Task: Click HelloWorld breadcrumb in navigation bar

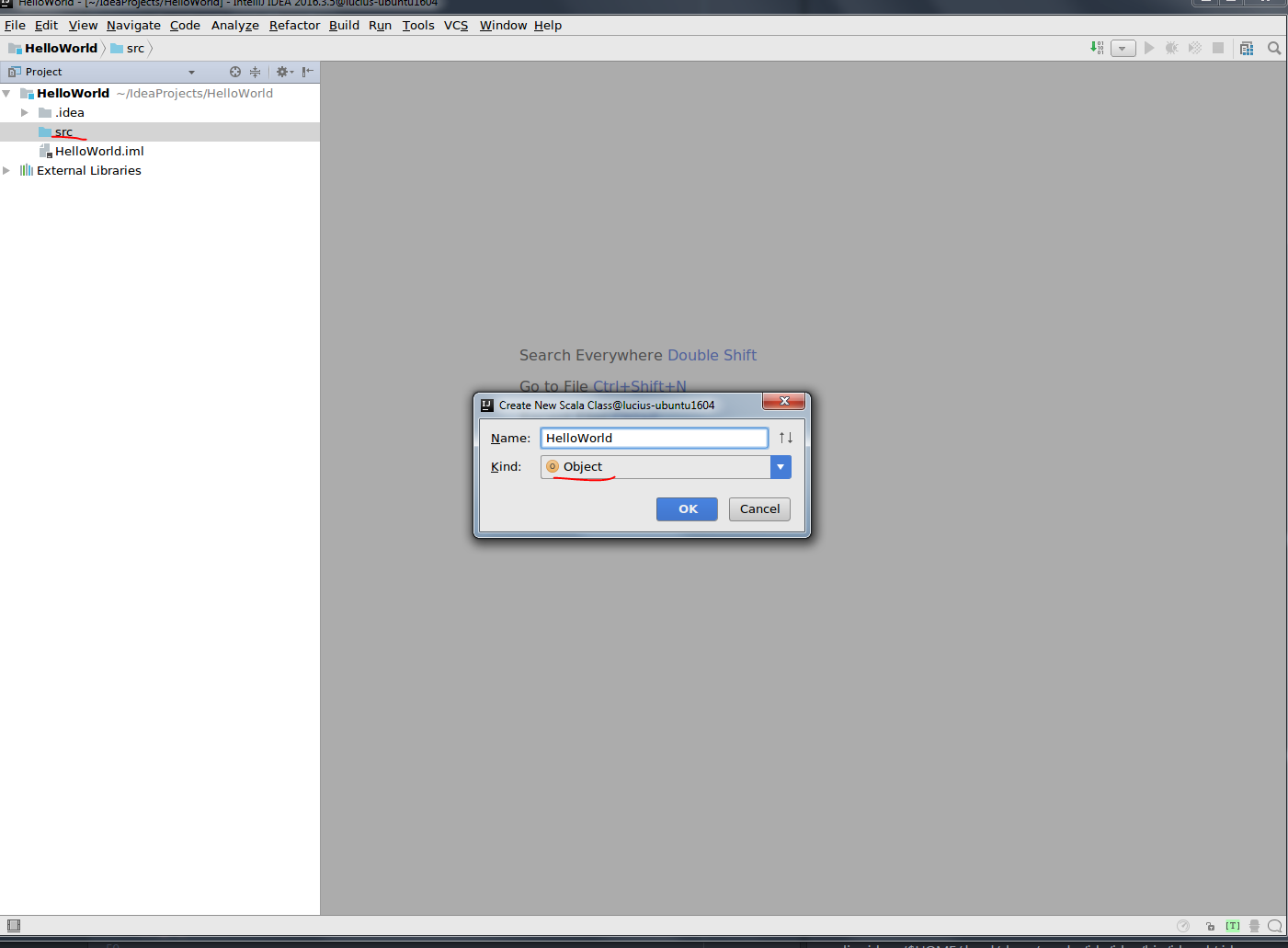Action: tap(52, 49)
